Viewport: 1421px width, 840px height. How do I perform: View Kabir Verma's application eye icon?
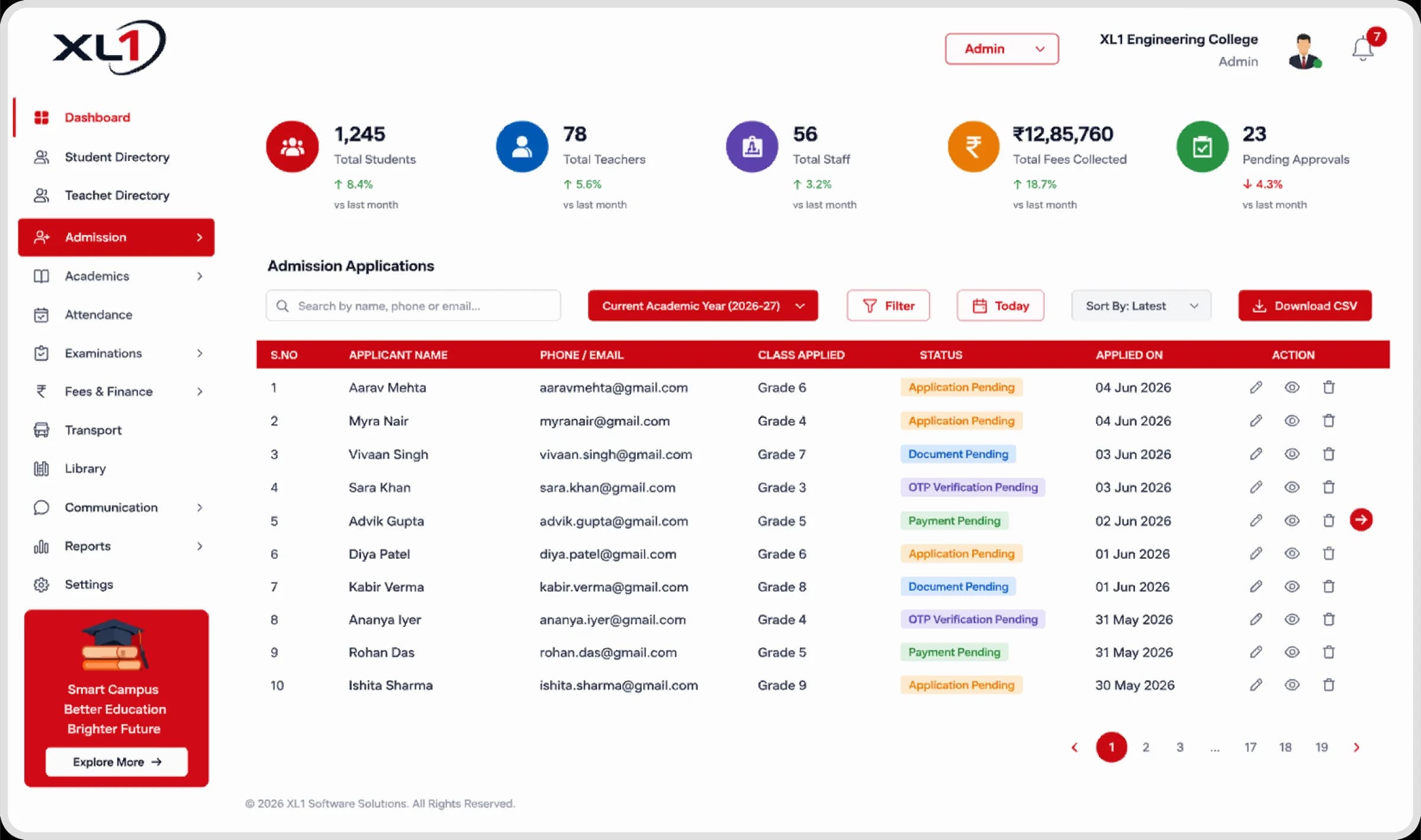1292,587
